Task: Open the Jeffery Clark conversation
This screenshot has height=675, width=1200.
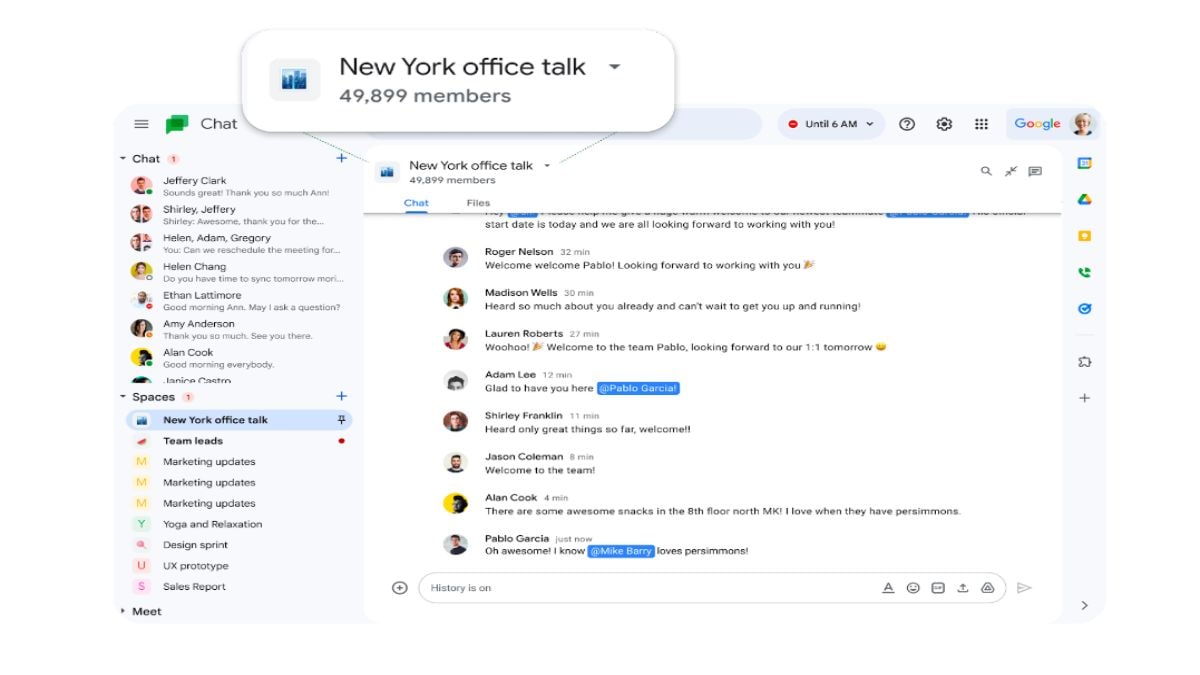Action: coord(240,186)
